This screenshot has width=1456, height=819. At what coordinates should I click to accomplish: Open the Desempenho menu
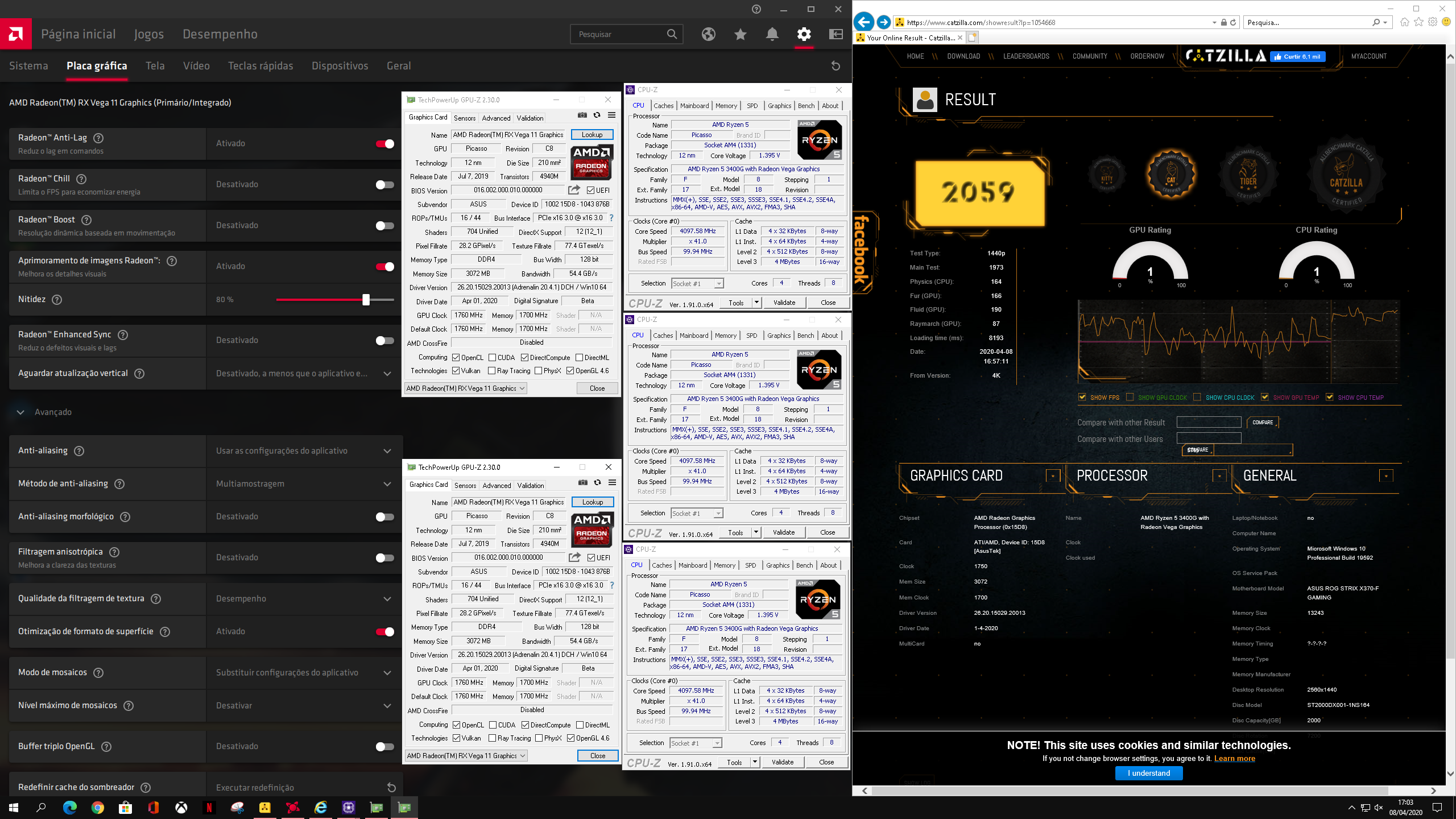220,34
